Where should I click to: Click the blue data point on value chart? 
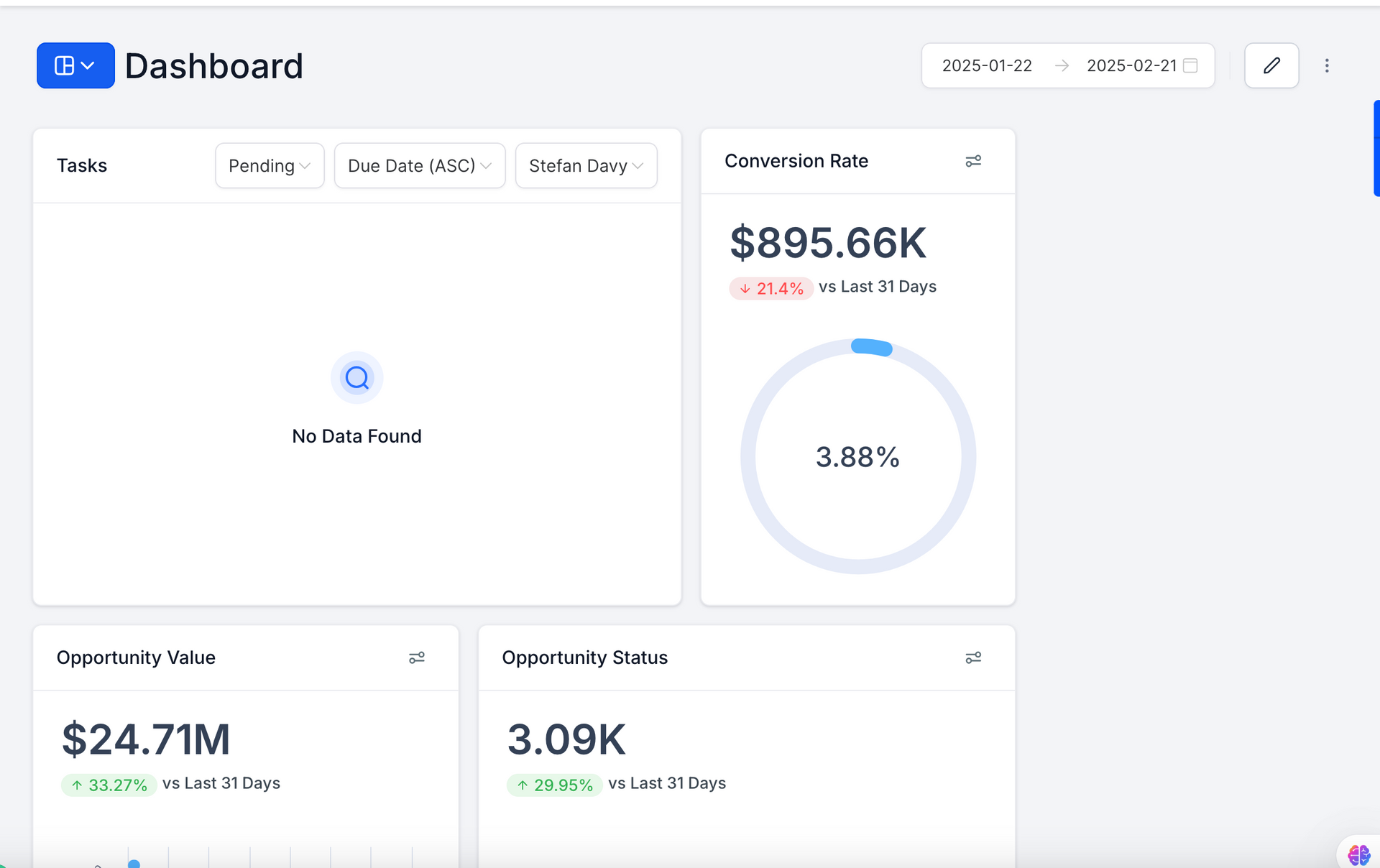pos(134,863)
